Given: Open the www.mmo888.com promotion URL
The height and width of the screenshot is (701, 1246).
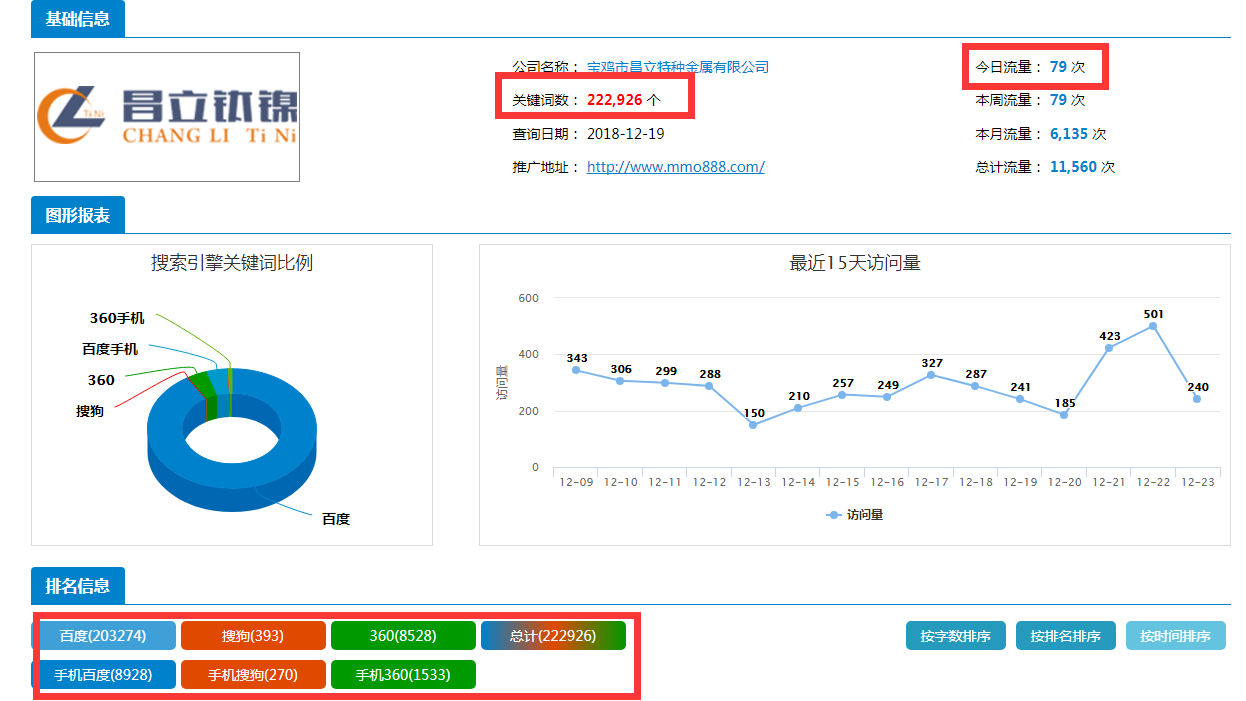Looking at the screenshot, I should (x=675, y=167).
